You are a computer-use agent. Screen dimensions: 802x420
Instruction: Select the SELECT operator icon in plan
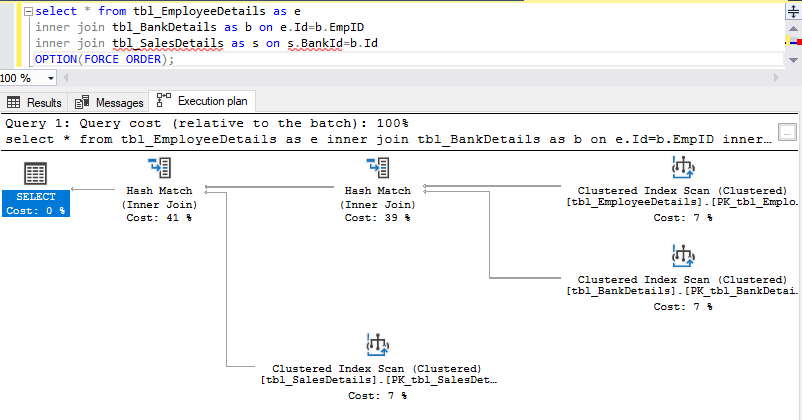pyautogui.click(x=35, y=173)
